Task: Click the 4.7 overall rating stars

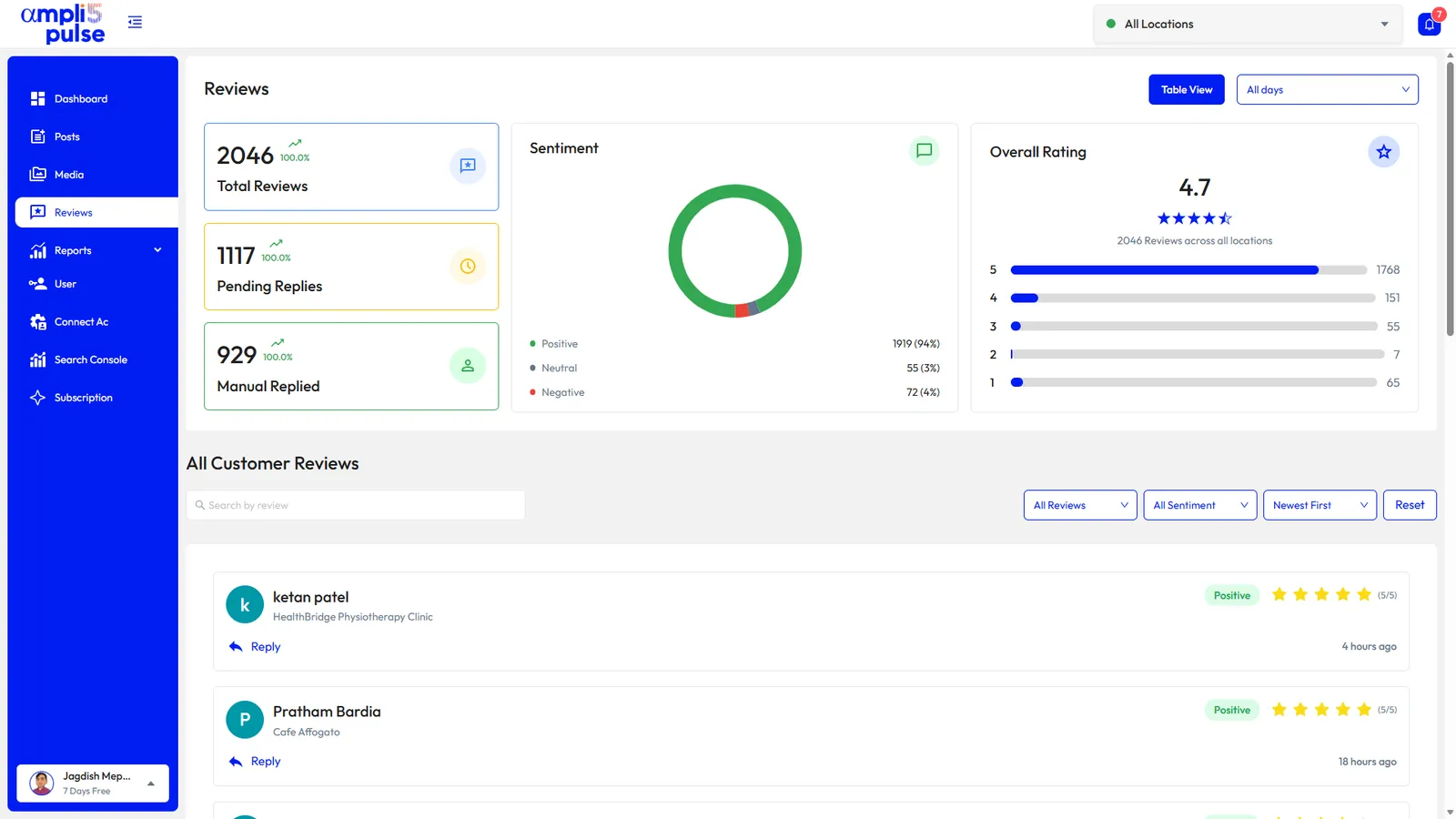Action: 1195,218
